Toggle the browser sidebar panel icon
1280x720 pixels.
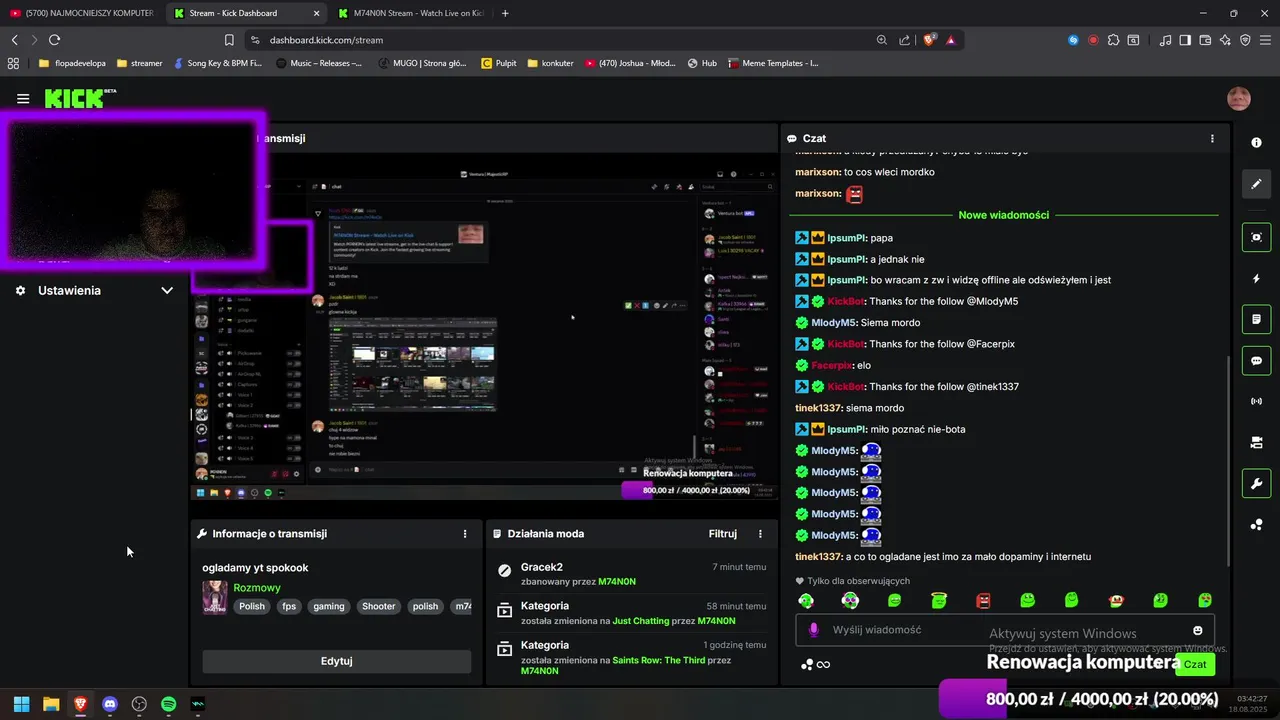pos(1185,40)
